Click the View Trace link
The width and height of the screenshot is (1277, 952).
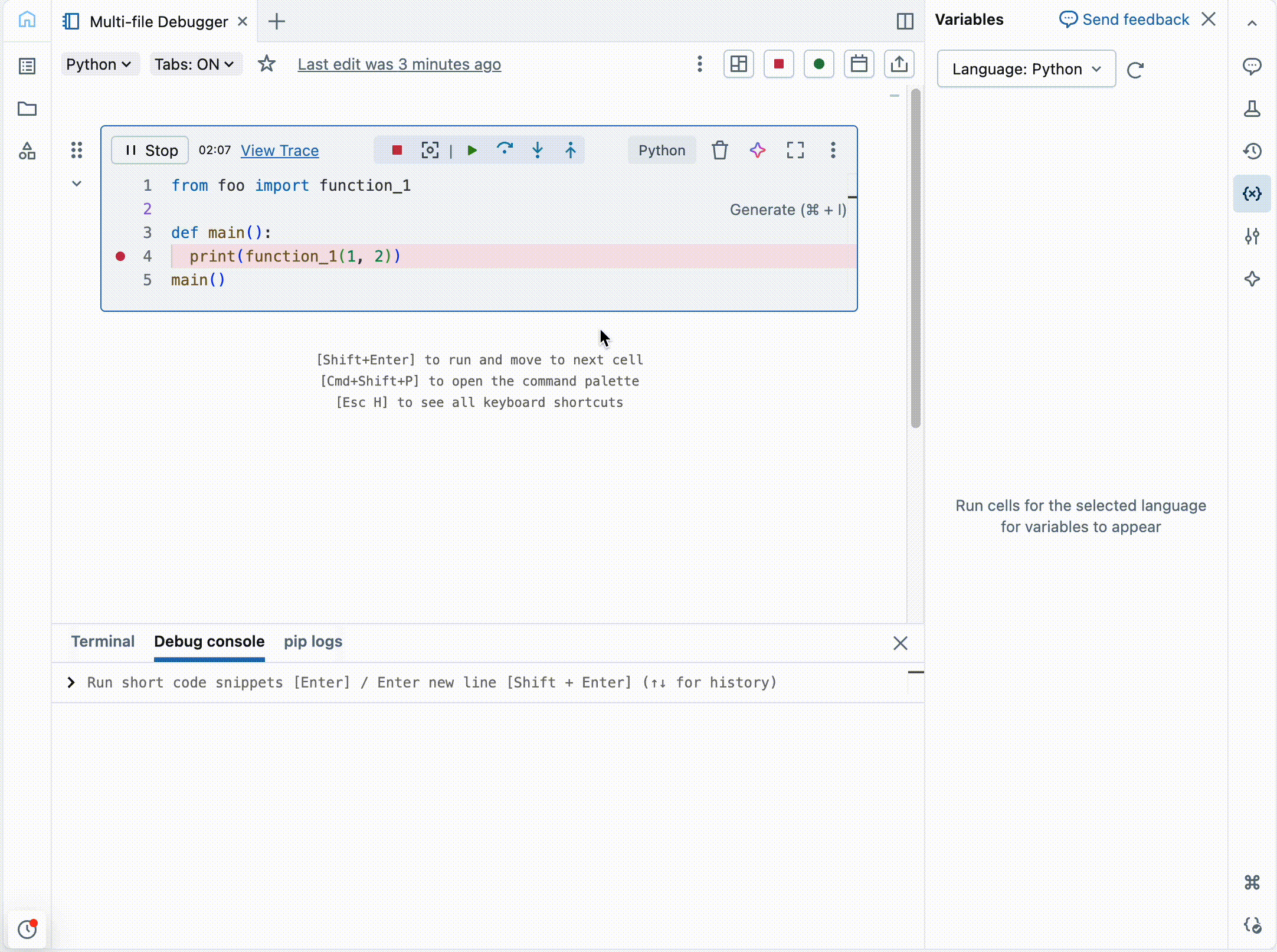(280, 151)
